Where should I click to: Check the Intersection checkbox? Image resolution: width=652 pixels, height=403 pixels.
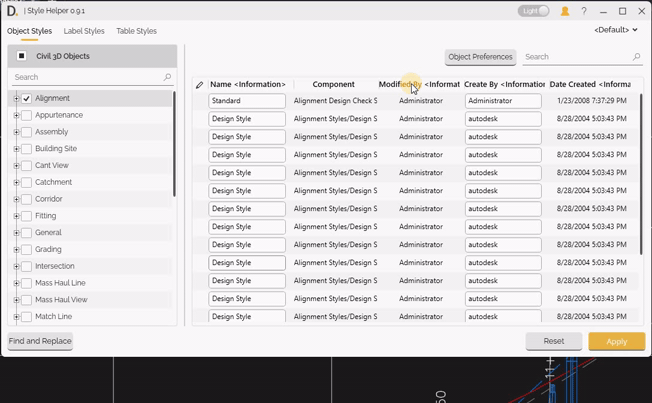(x=27, y=266)
